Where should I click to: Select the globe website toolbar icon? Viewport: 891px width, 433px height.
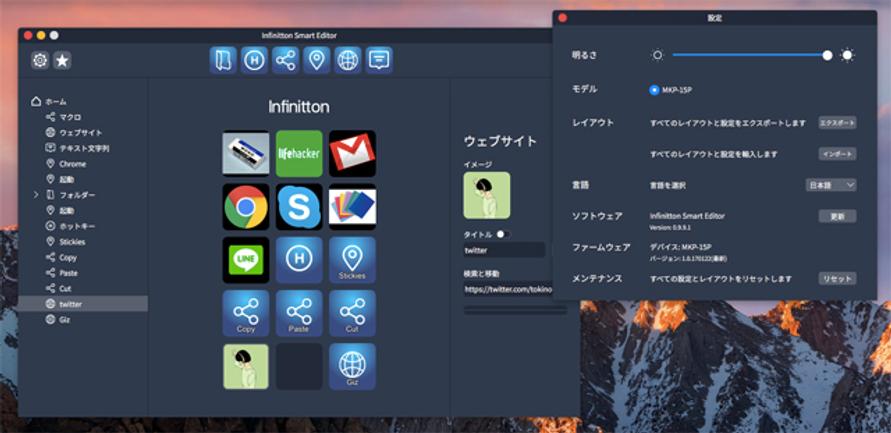coord(347,60)
